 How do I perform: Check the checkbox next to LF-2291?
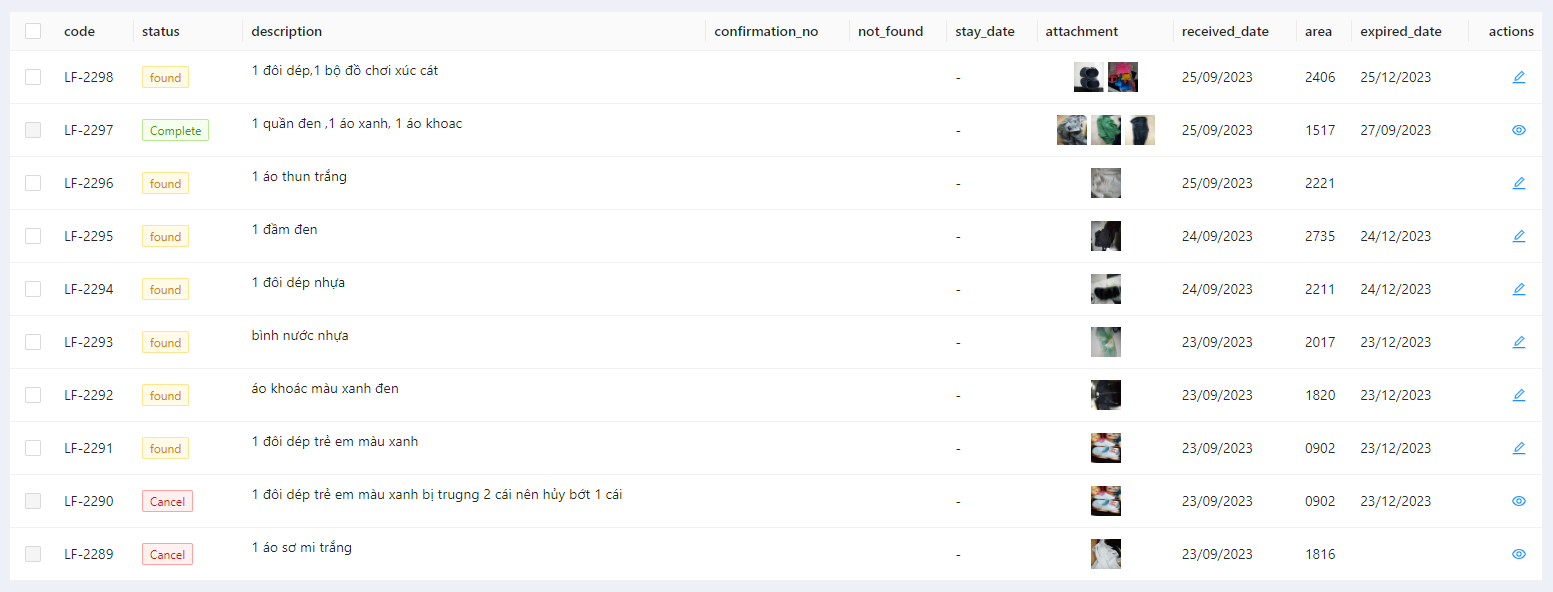pyautogui.click(x=33, y=448)
